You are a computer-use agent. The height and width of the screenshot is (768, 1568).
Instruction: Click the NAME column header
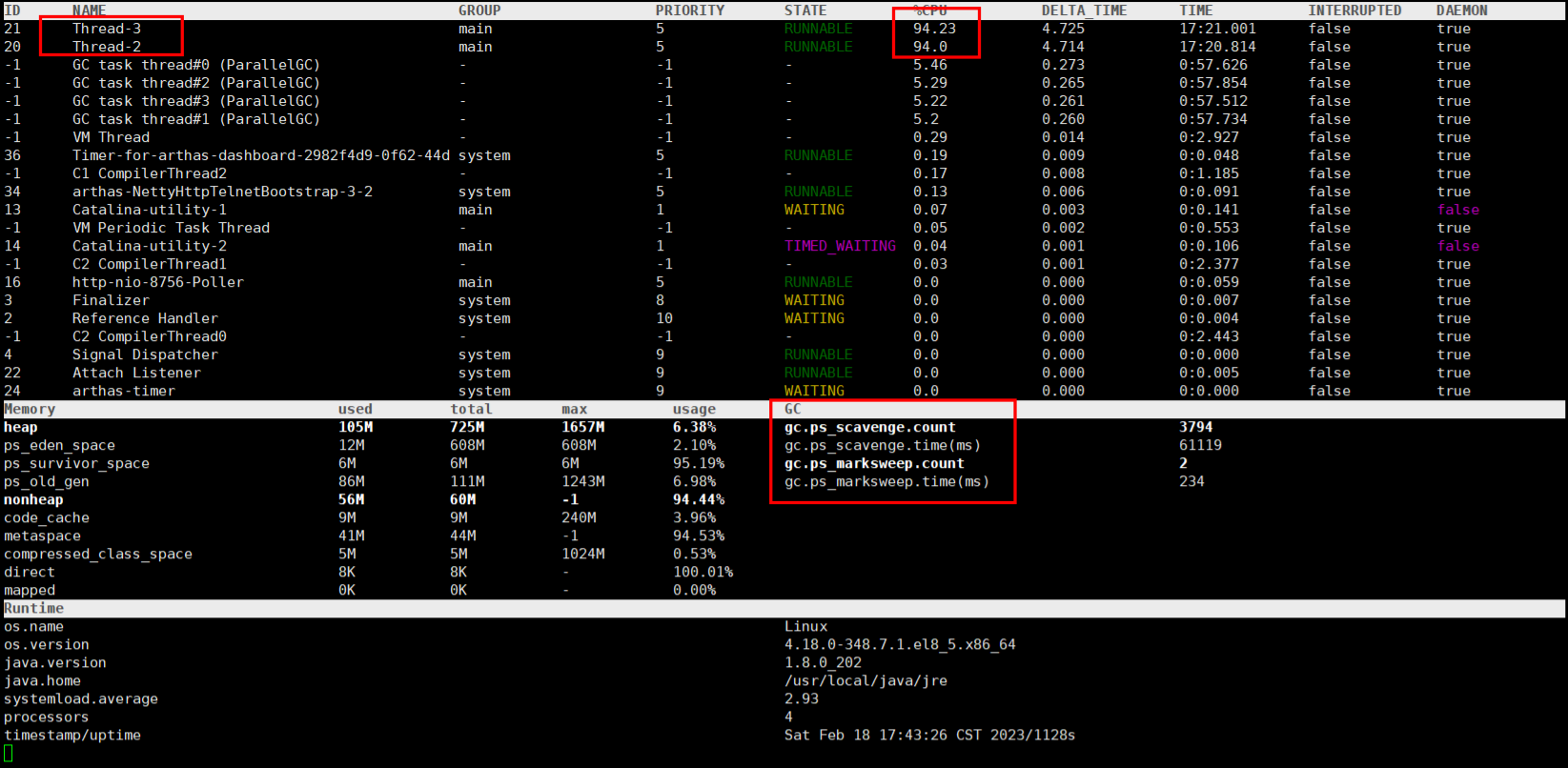coord(90,10)
